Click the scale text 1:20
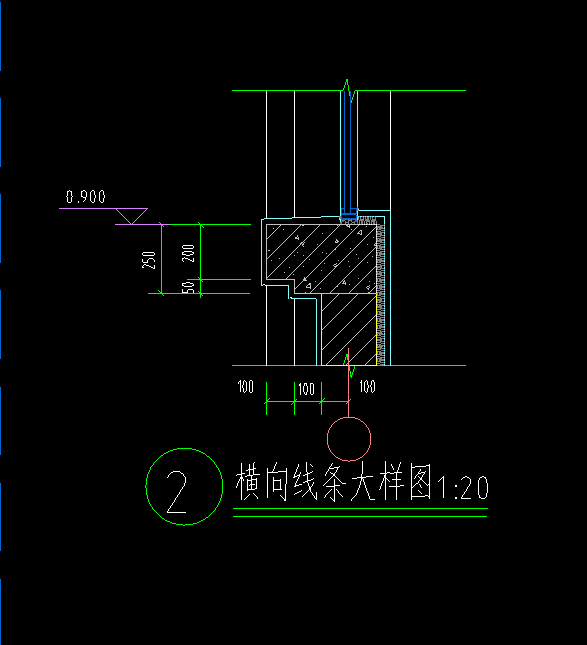The image size is (587, 645). tap(462, 488)
